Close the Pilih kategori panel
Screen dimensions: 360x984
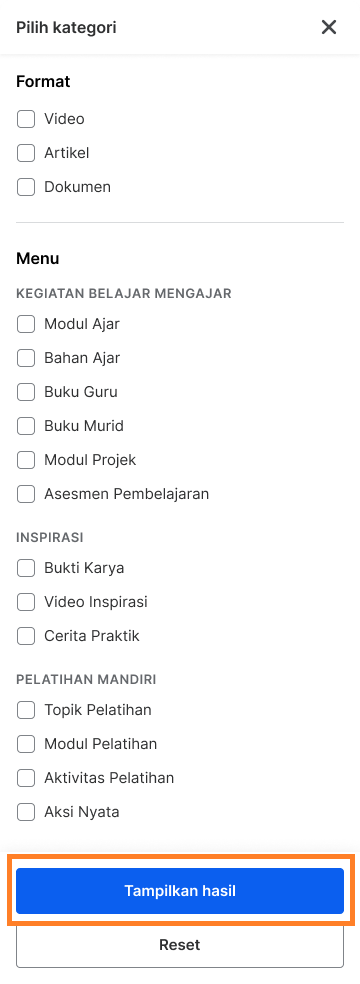329,27
